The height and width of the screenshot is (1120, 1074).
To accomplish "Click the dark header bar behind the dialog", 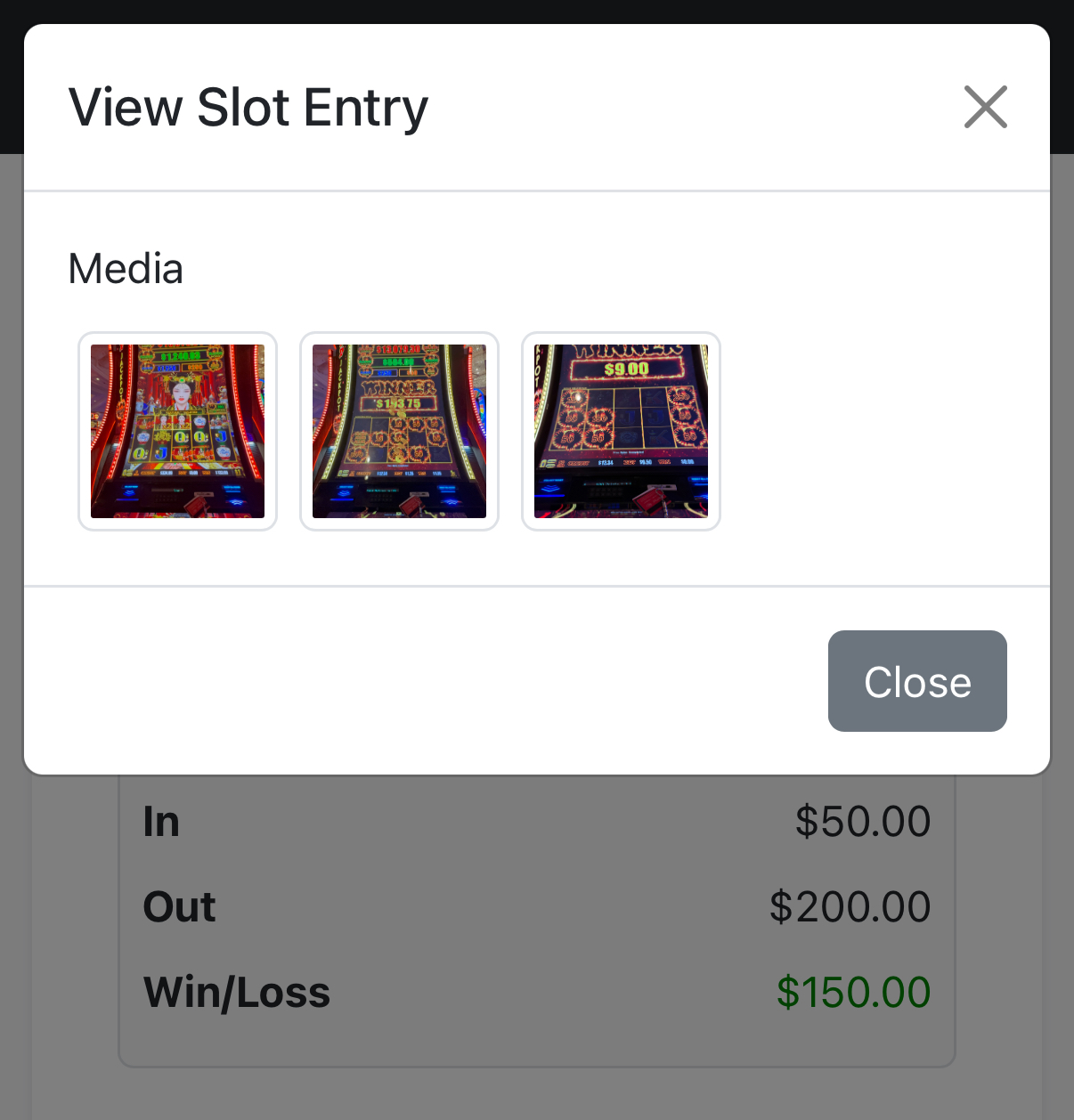I will point(537,11).
